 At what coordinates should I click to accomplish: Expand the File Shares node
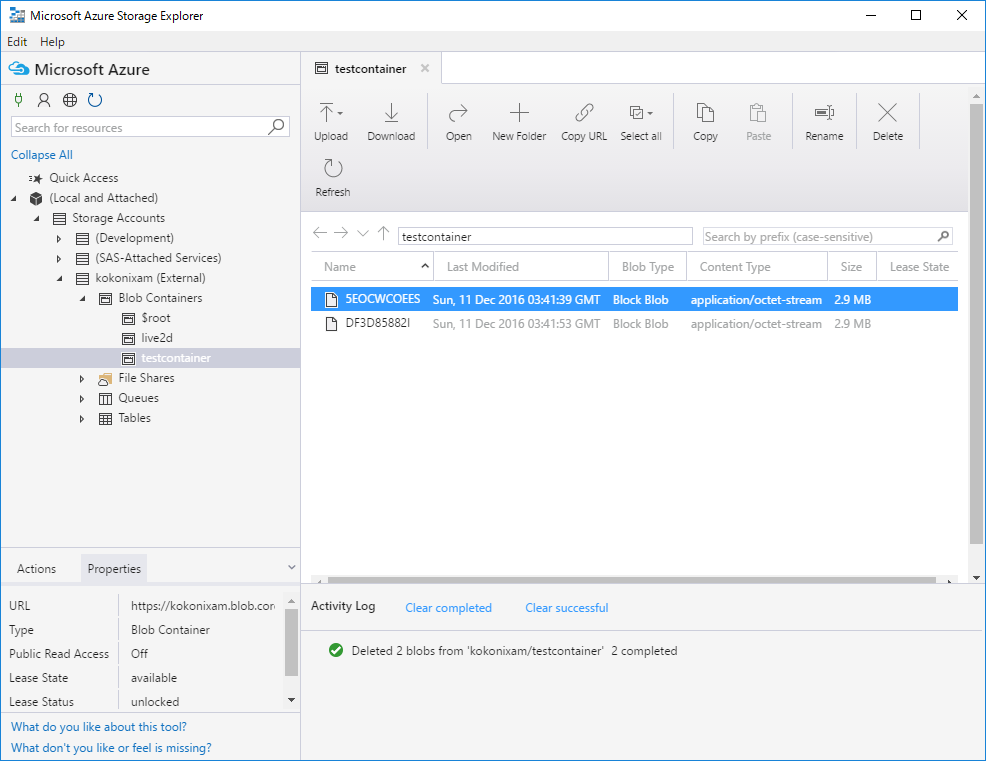(x=82, y=379)
